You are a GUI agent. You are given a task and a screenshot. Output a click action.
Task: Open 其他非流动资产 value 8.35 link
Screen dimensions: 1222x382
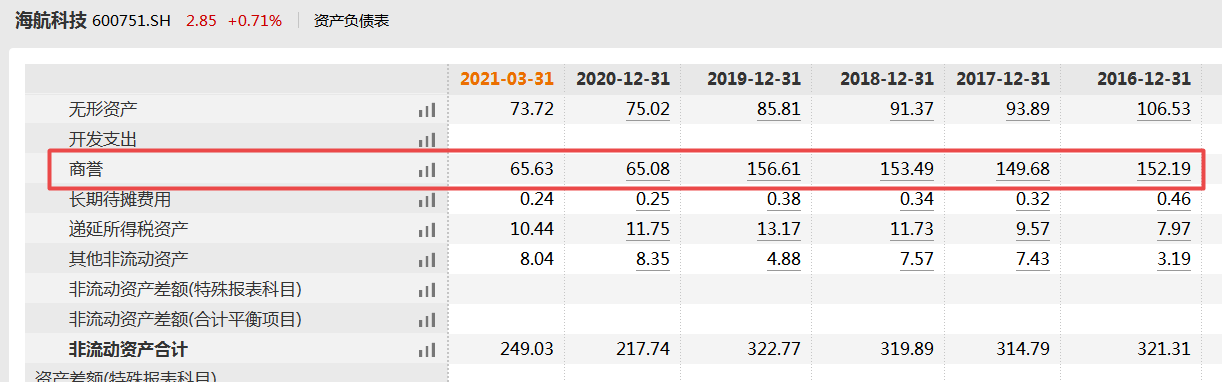pos(653,259)
